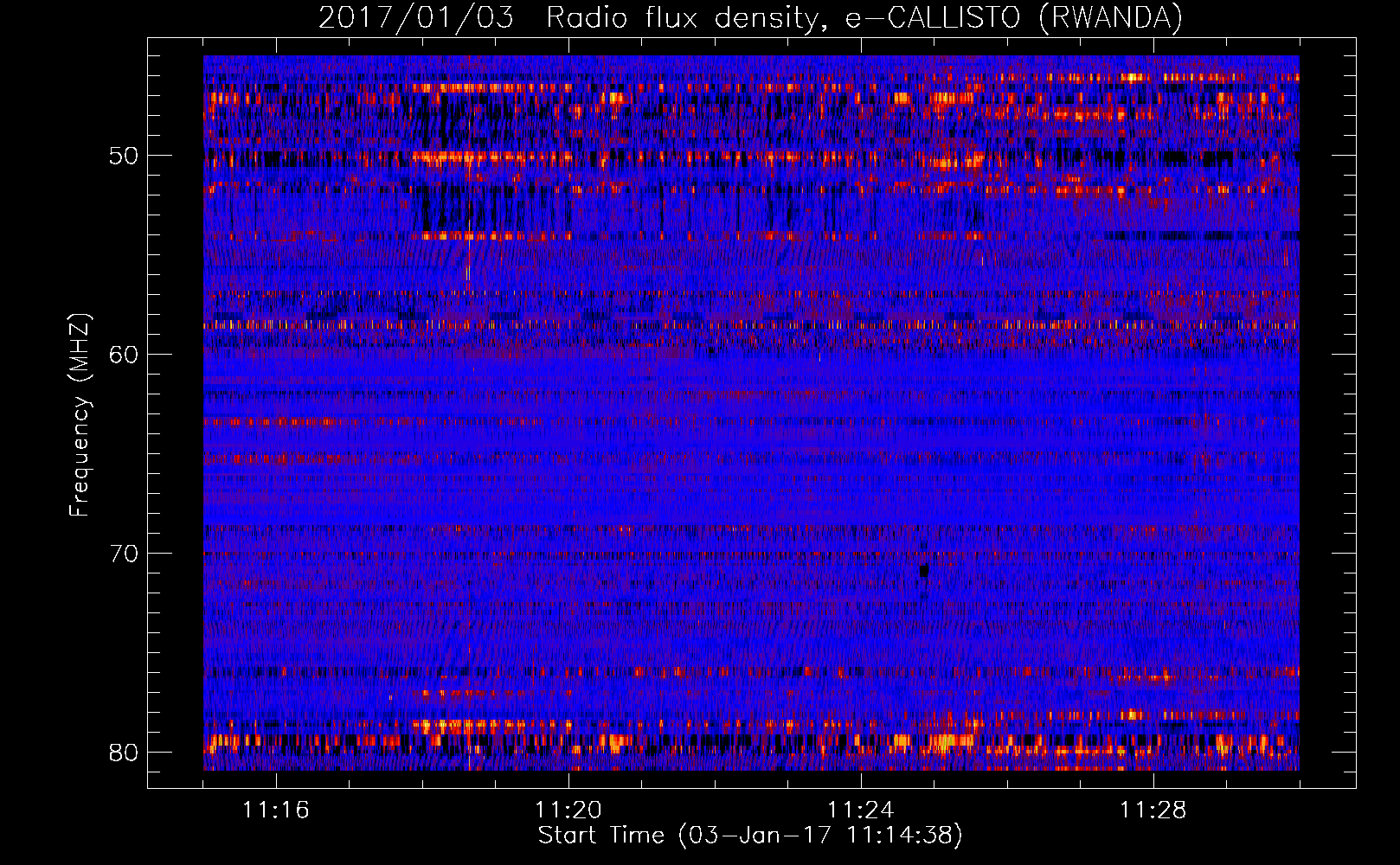Viewport: 1400px width, 865px height.
Task: Click the '60' frequency tick label
Action: point(124,355)
